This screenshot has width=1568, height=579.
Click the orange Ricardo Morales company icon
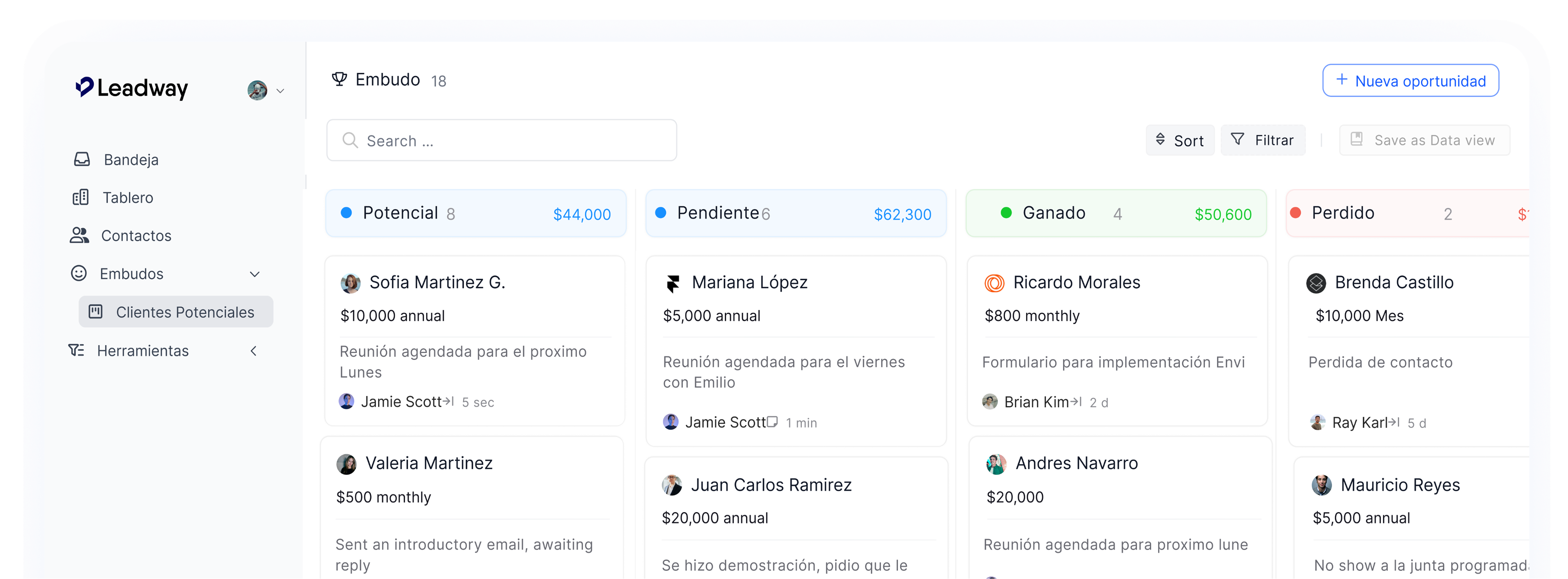coord(994,283)
